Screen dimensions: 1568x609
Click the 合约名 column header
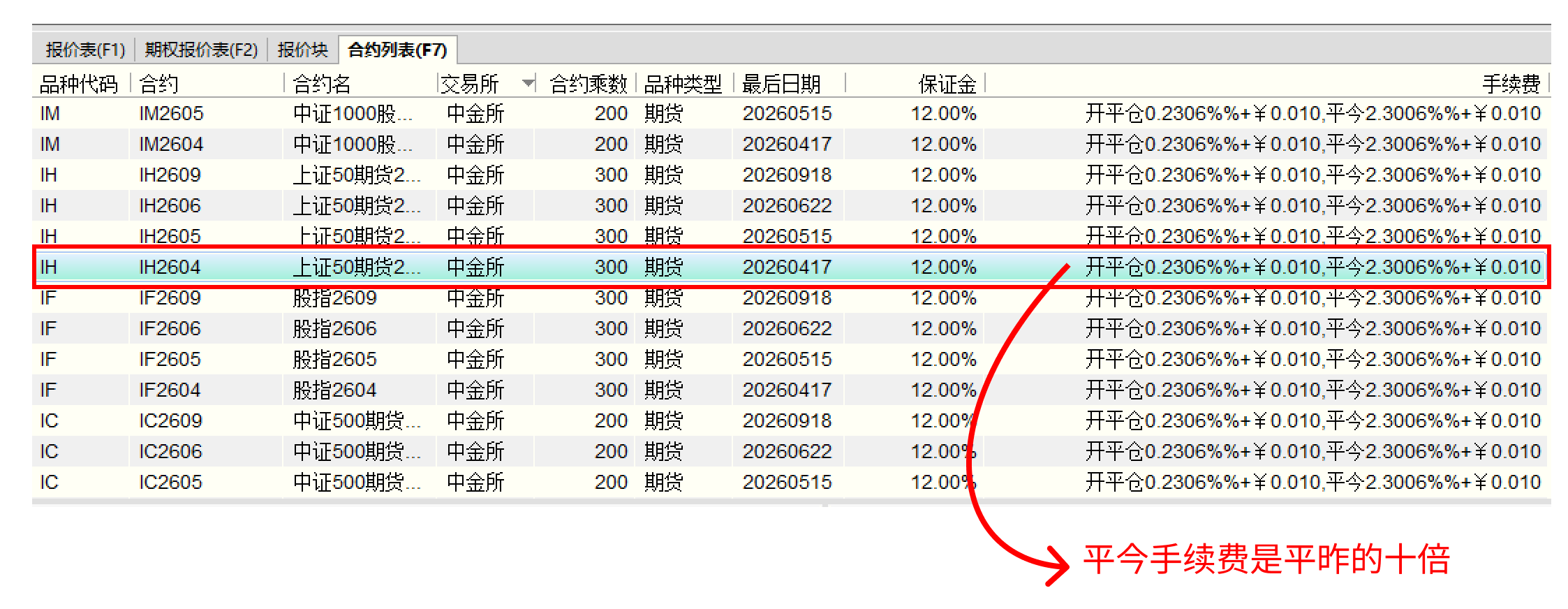pos(321,85)
